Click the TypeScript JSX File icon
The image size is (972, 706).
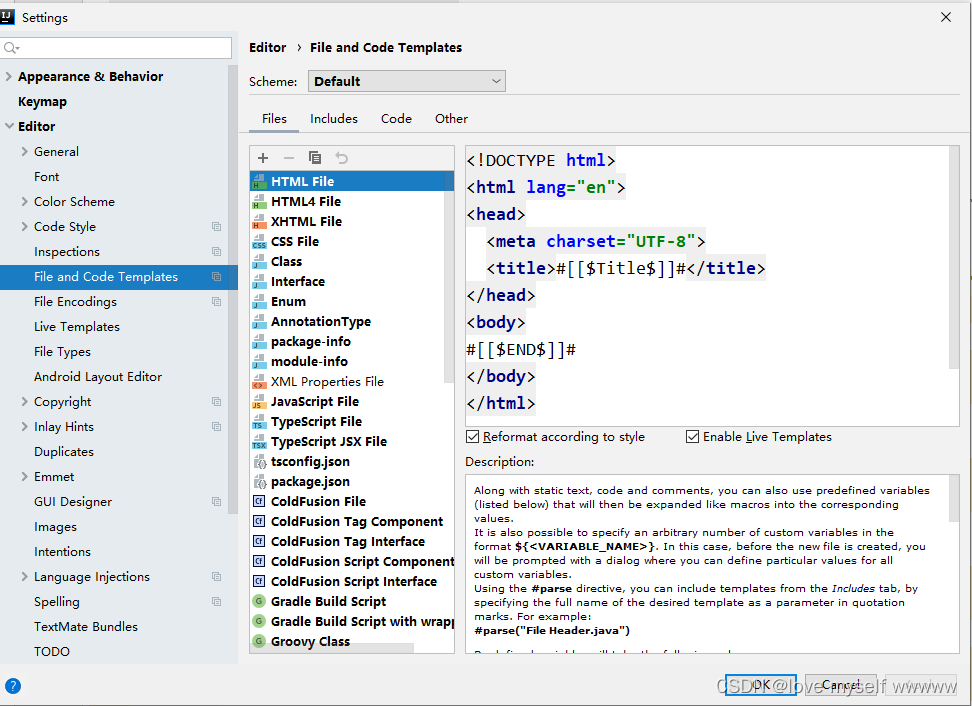pos(259,441)
